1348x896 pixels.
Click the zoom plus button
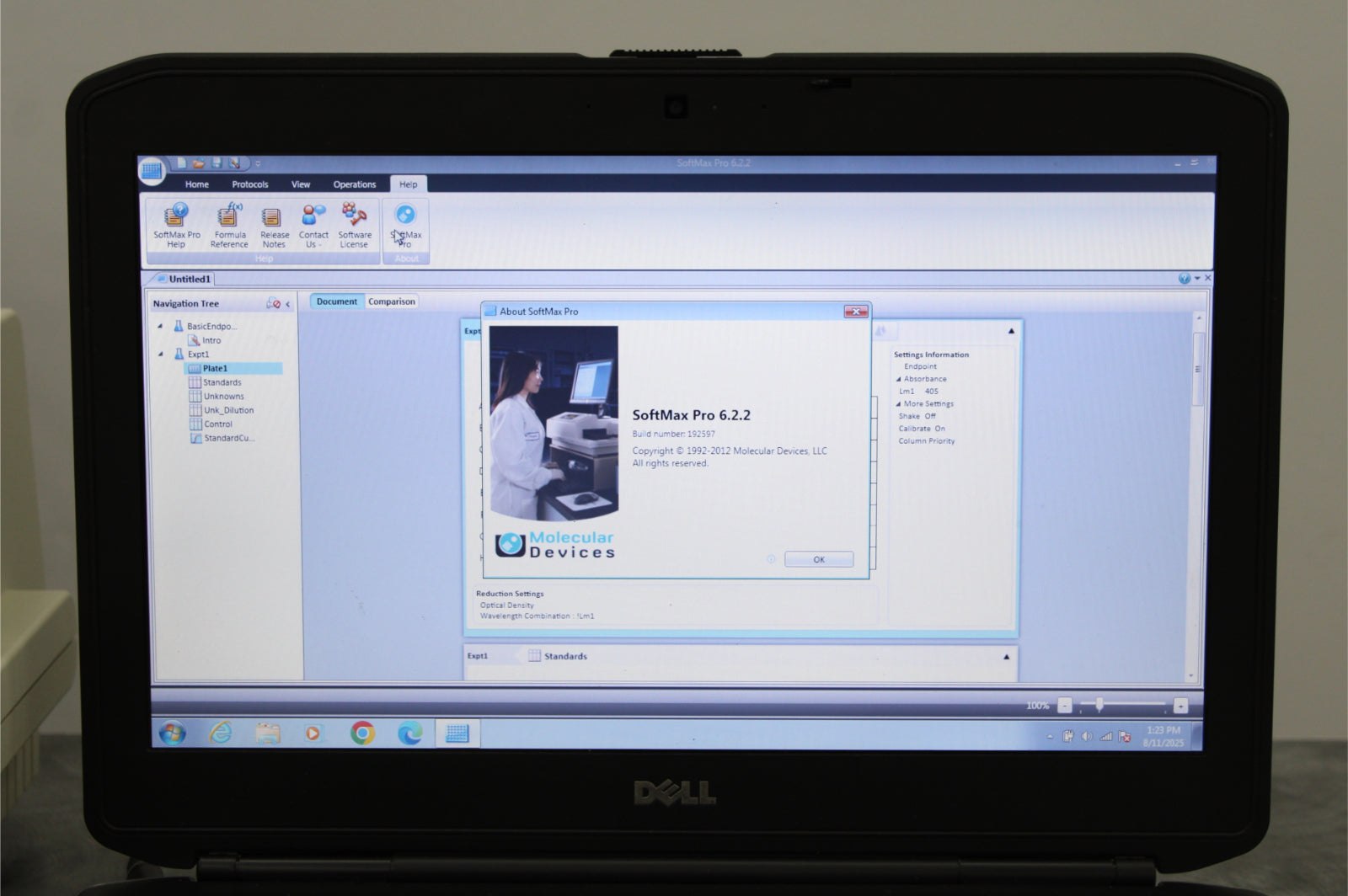coord(1180,706)
